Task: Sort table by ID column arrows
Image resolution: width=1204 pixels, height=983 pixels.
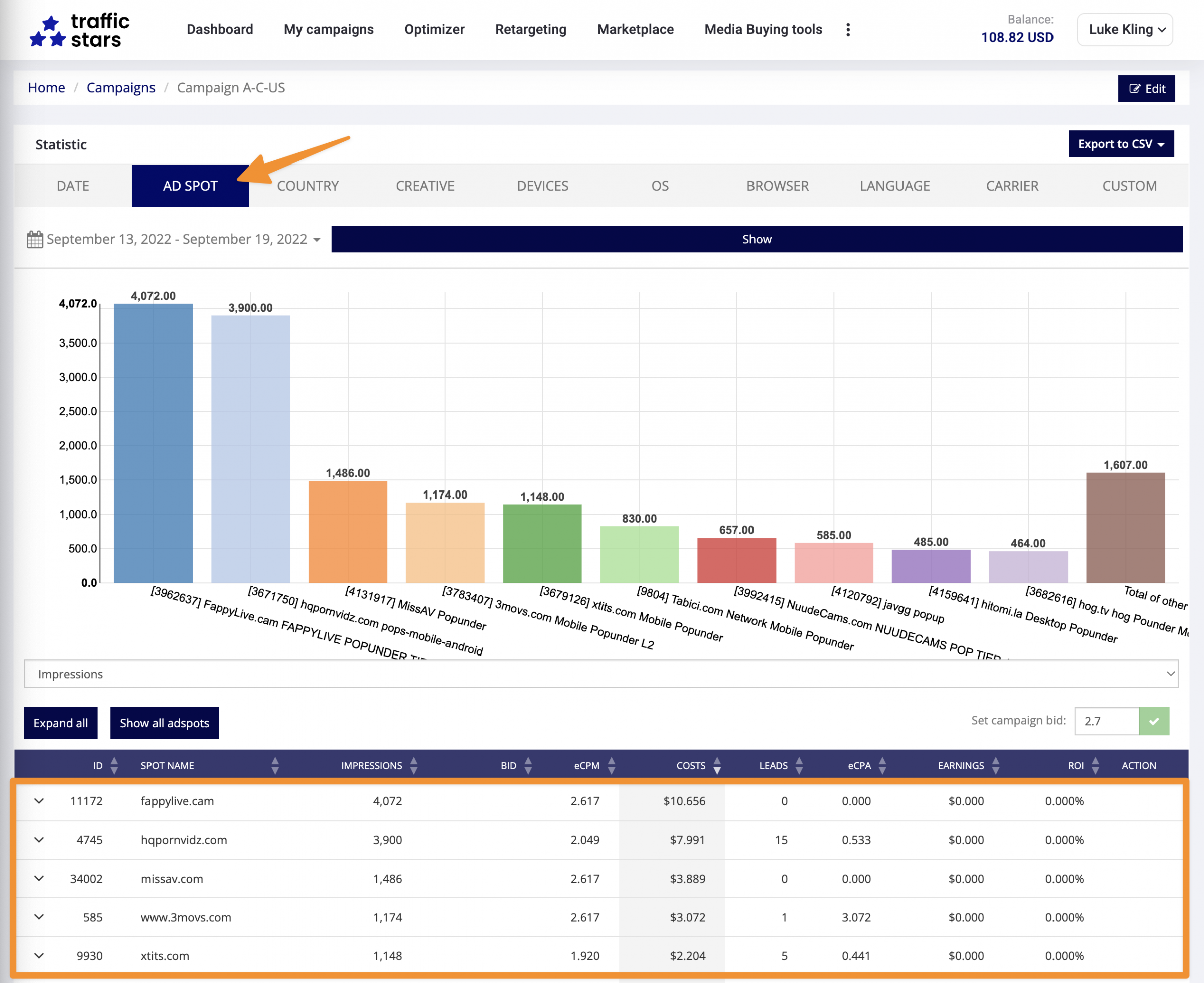Action: point(114,765)
